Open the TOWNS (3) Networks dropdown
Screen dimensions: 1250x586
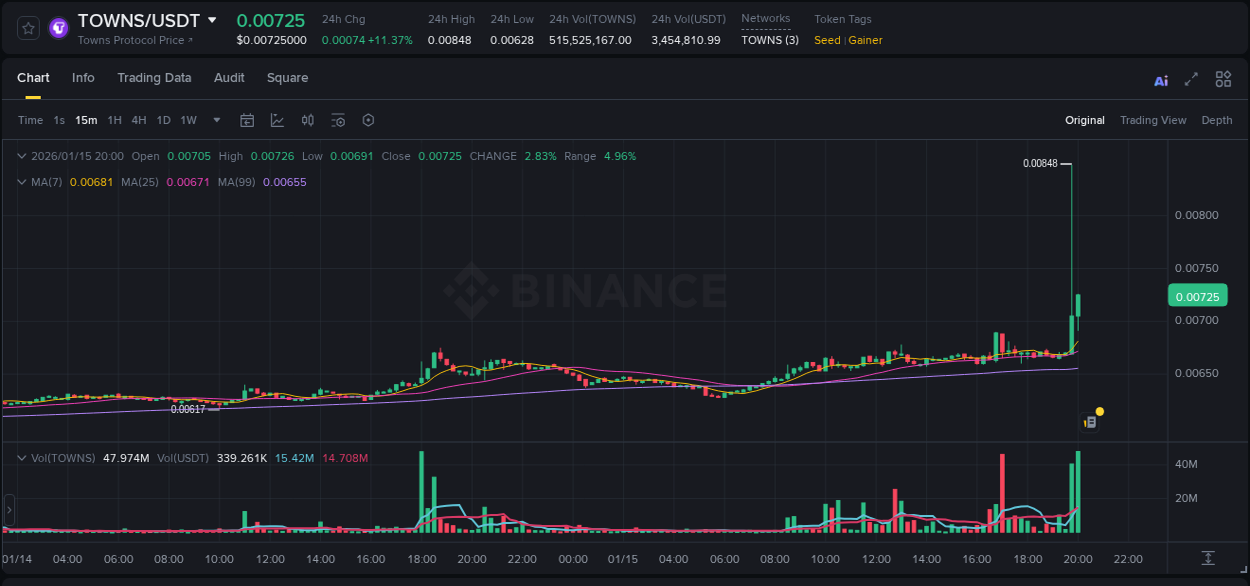769,40
